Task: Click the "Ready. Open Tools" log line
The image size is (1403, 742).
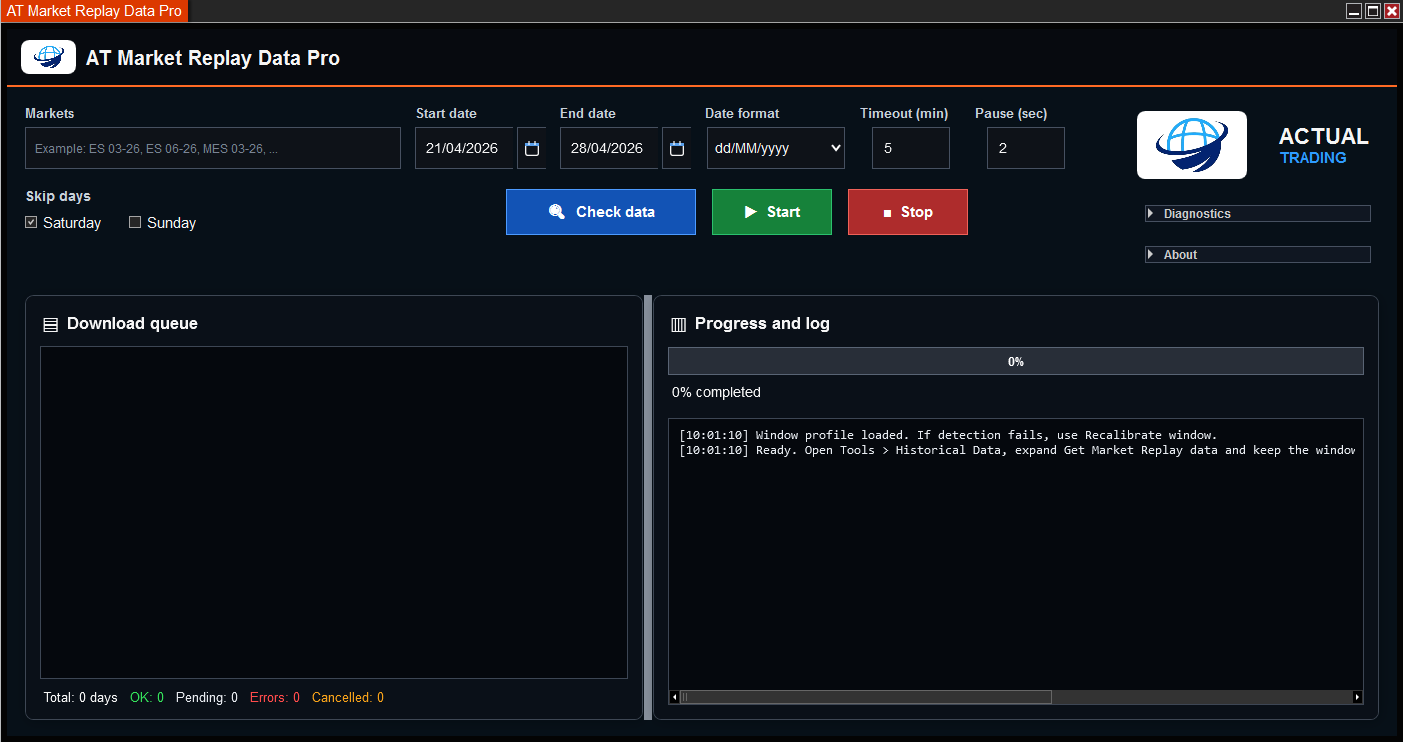Action: point(1017,450)
